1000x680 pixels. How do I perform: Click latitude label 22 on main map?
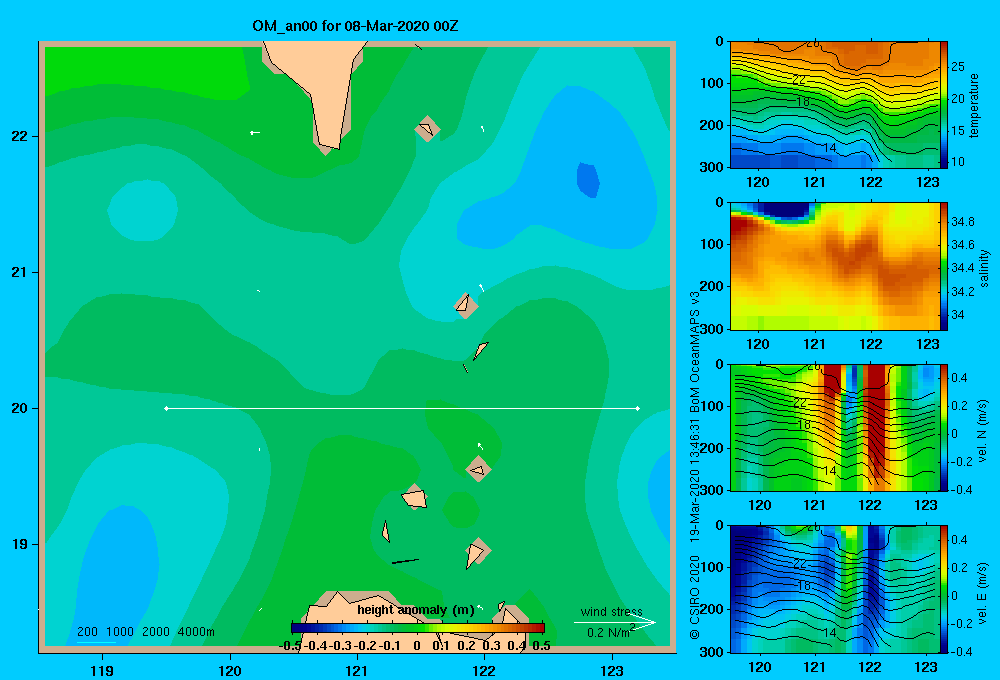point(20,136)
